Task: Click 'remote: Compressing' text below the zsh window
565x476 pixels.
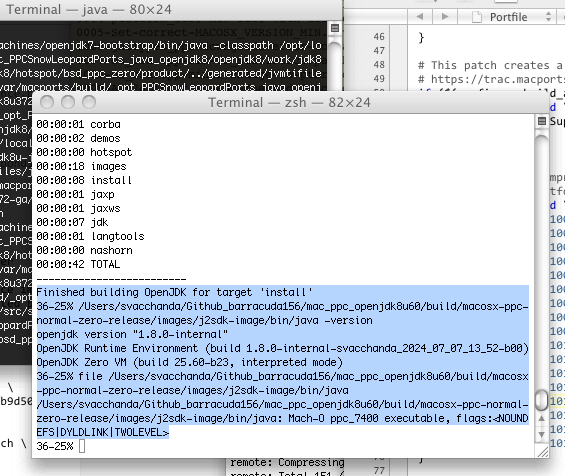Action: point(288,462)
